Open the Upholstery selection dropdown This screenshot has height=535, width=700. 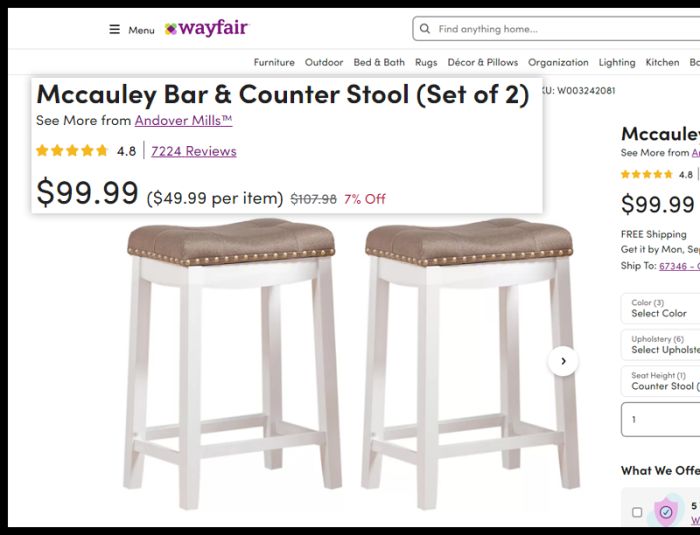click(660, 345)
